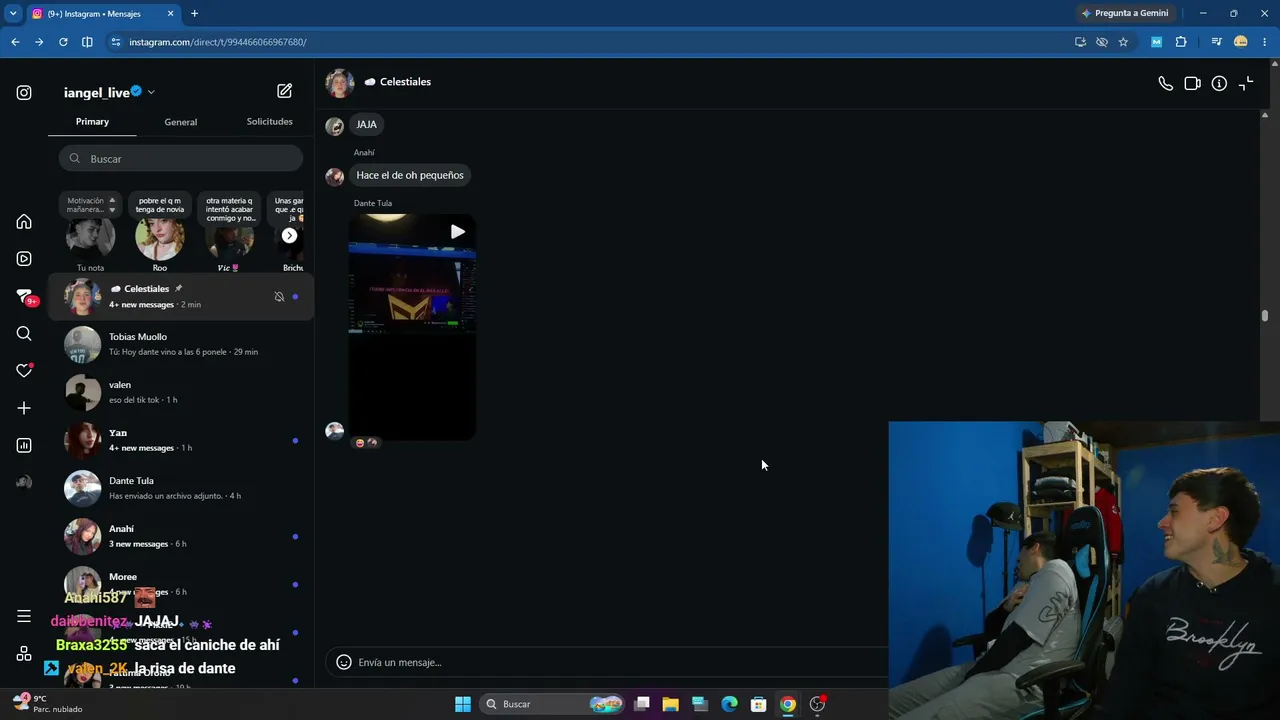Open Chrome profile avatar menu

click(1241, 42)
